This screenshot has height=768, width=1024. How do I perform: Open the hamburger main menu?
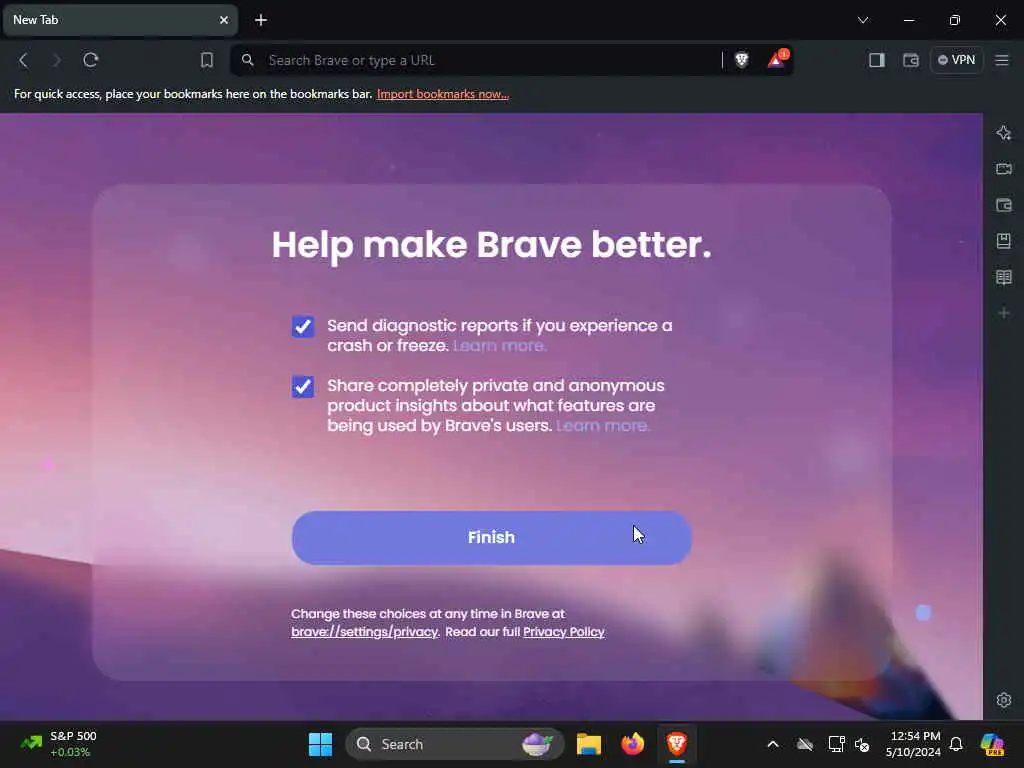click(x=1002, y=60)
